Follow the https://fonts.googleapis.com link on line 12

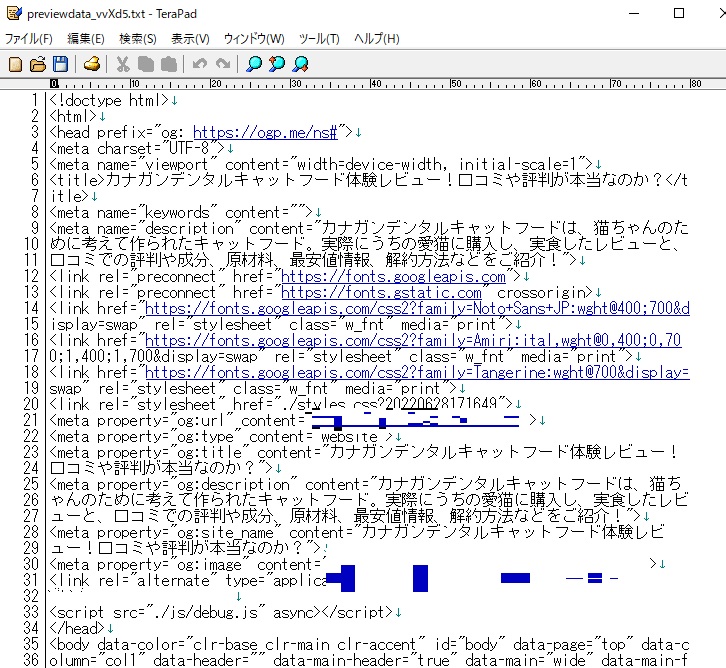pos(393,277)
